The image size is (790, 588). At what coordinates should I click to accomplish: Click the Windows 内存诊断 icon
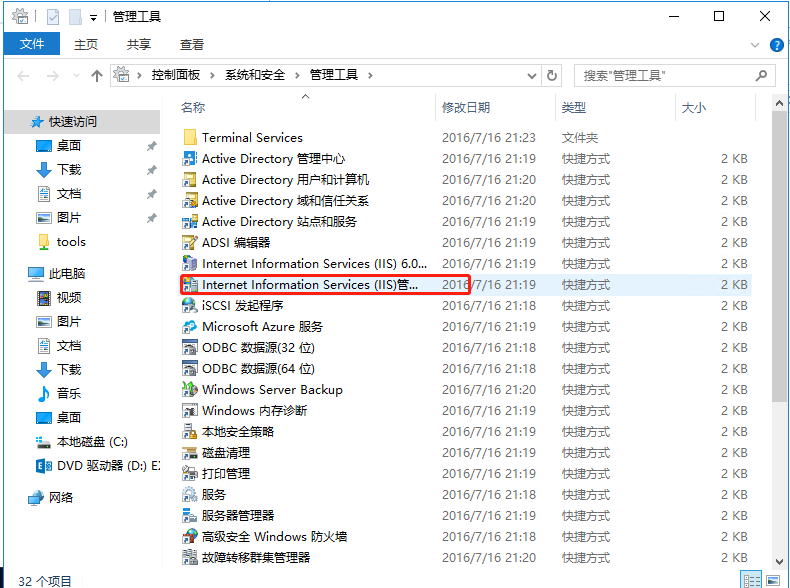tap(190, 411)
